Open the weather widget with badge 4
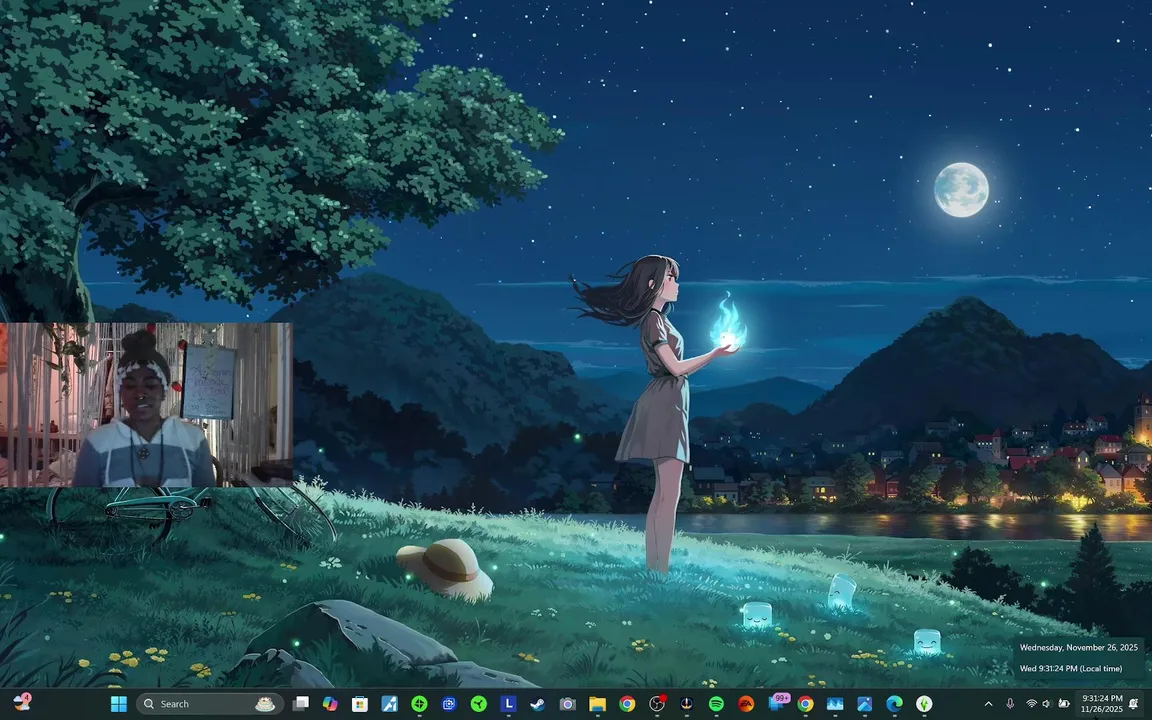This screenshot has height=720, width=1152. click(22, 702)
